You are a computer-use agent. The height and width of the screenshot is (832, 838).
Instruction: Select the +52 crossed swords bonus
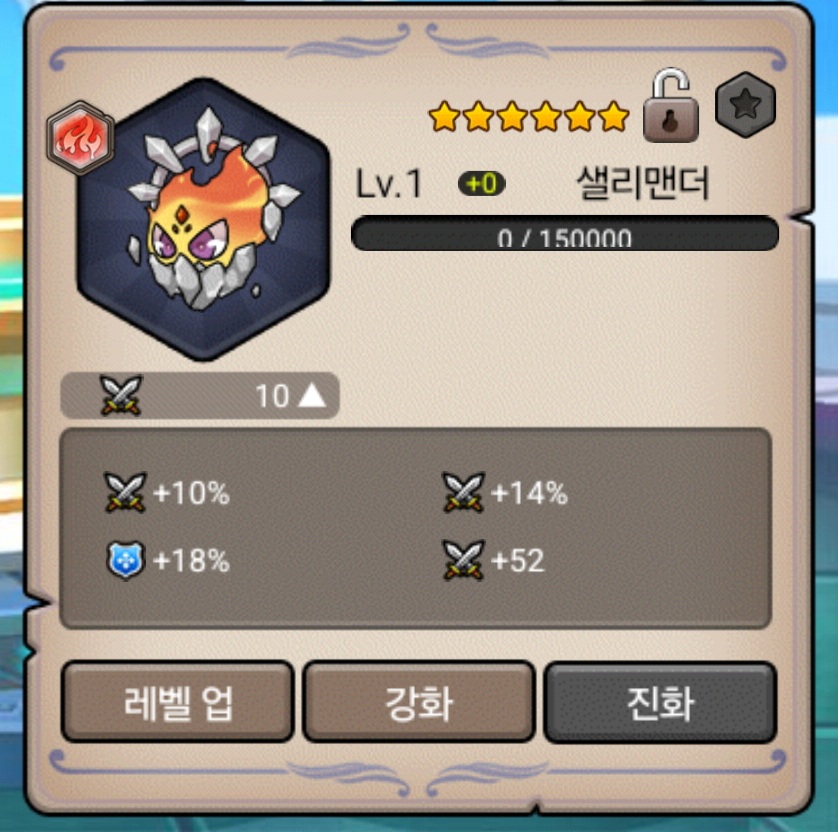point(493,560)
